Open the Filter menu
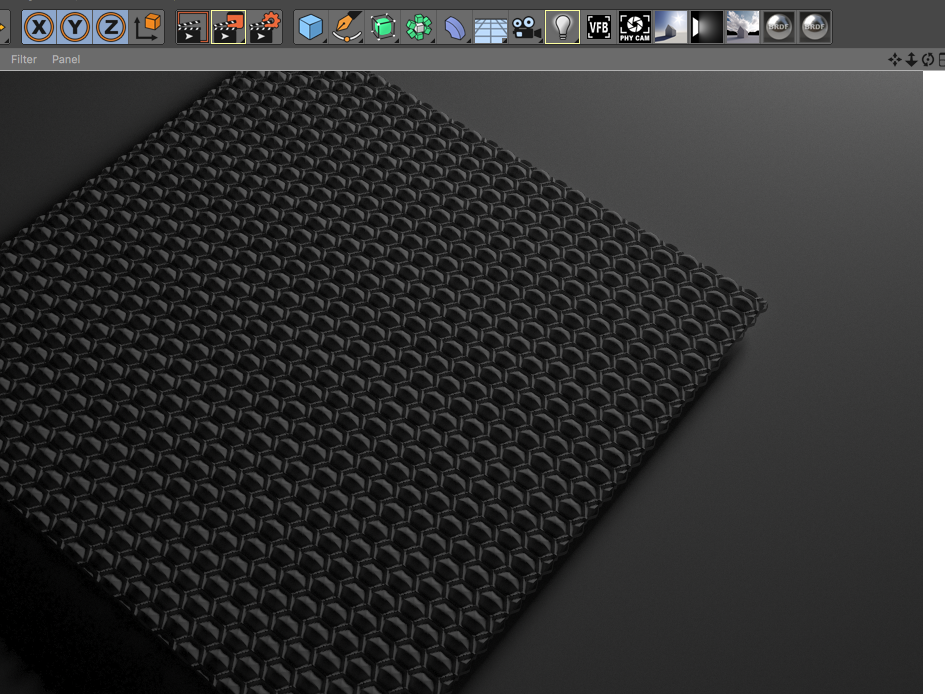 [24, 60]
